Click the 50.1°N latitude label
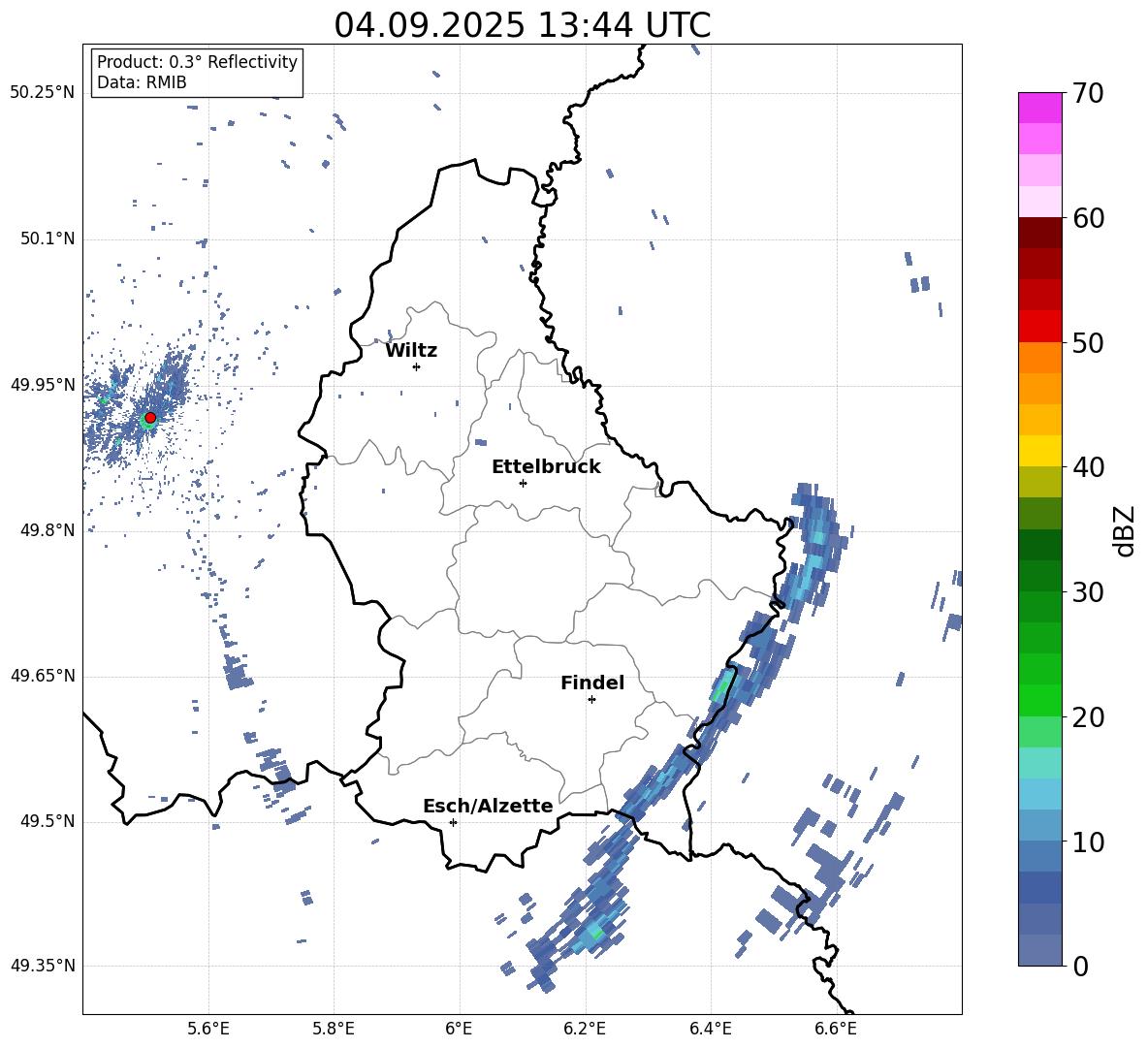This screenshot has height=1048, width=1148. point(47,239)
